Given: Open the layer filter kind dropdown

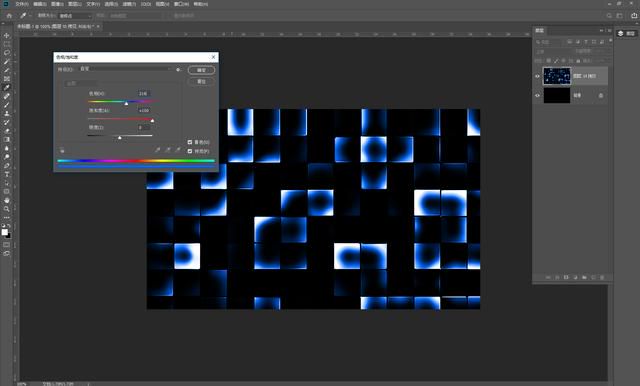Looking at the screenshot, I should (x=549, y=42).
